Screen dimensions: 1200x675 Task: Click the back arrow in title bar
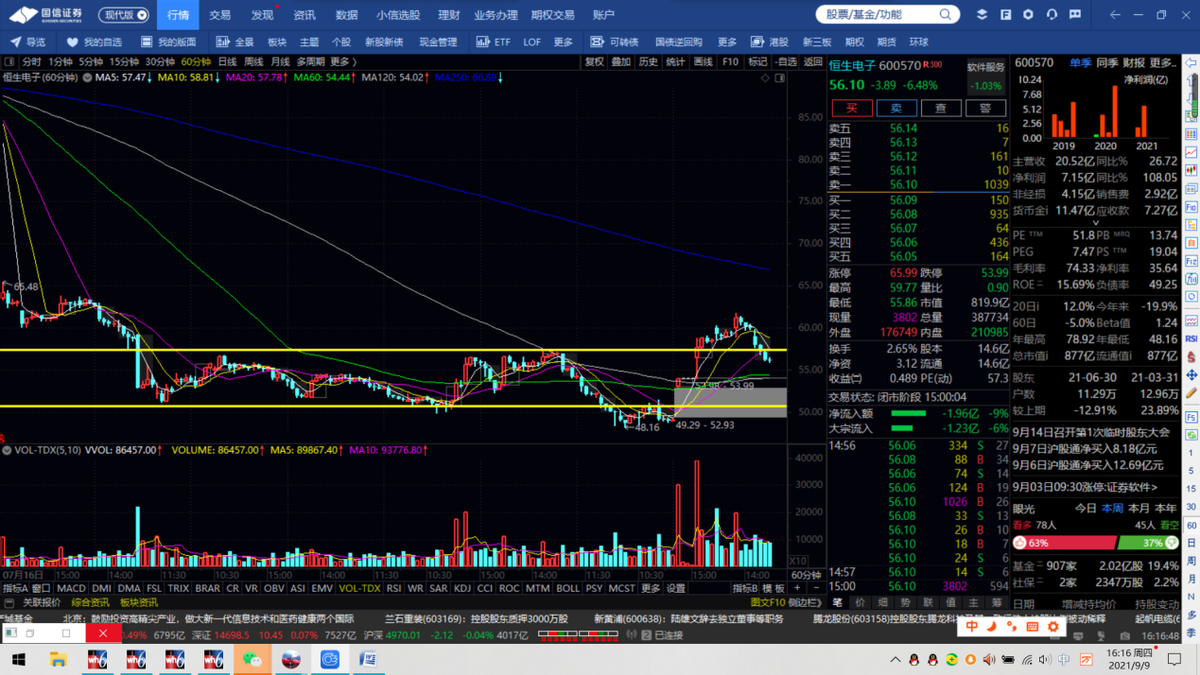(x=1115, y=14)
